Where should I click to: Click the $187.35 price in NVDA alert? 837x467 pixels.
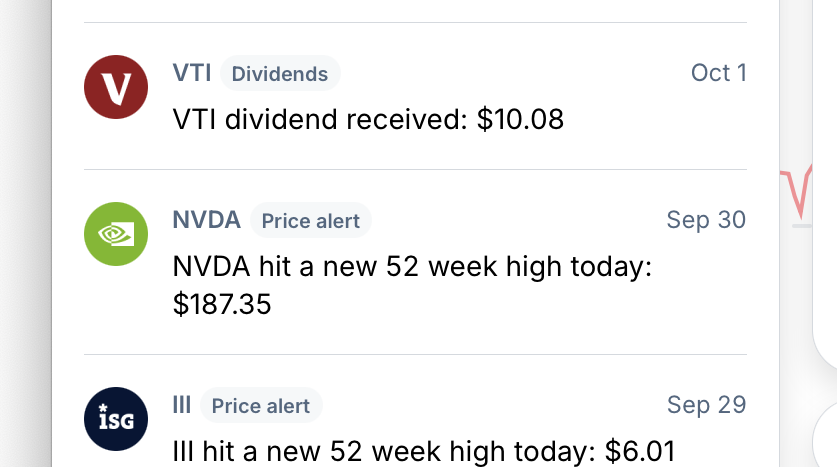[x=222, y=304]
